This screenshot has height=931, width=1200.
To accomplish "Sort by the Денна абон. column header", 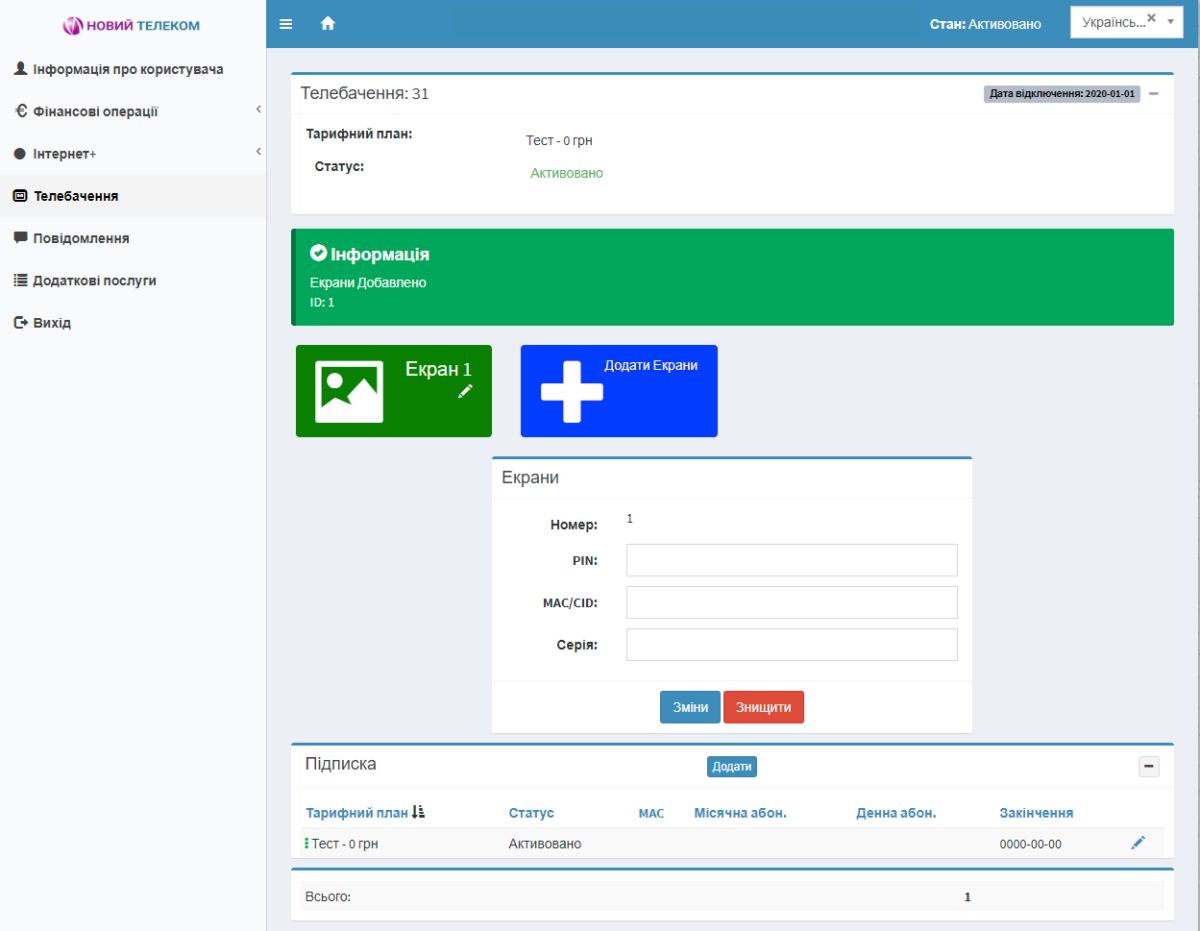I will [x=896, y=813].
